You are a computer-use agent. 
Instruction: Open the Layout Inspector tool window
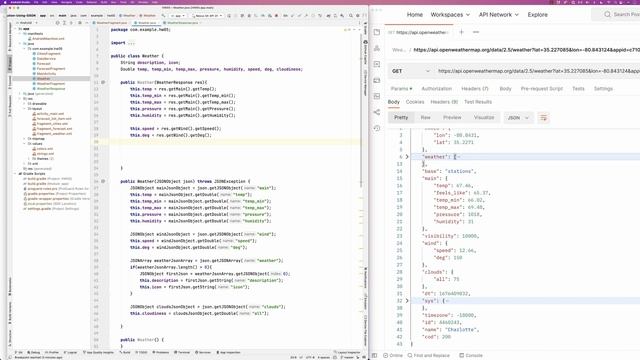(x=347, y=352)
